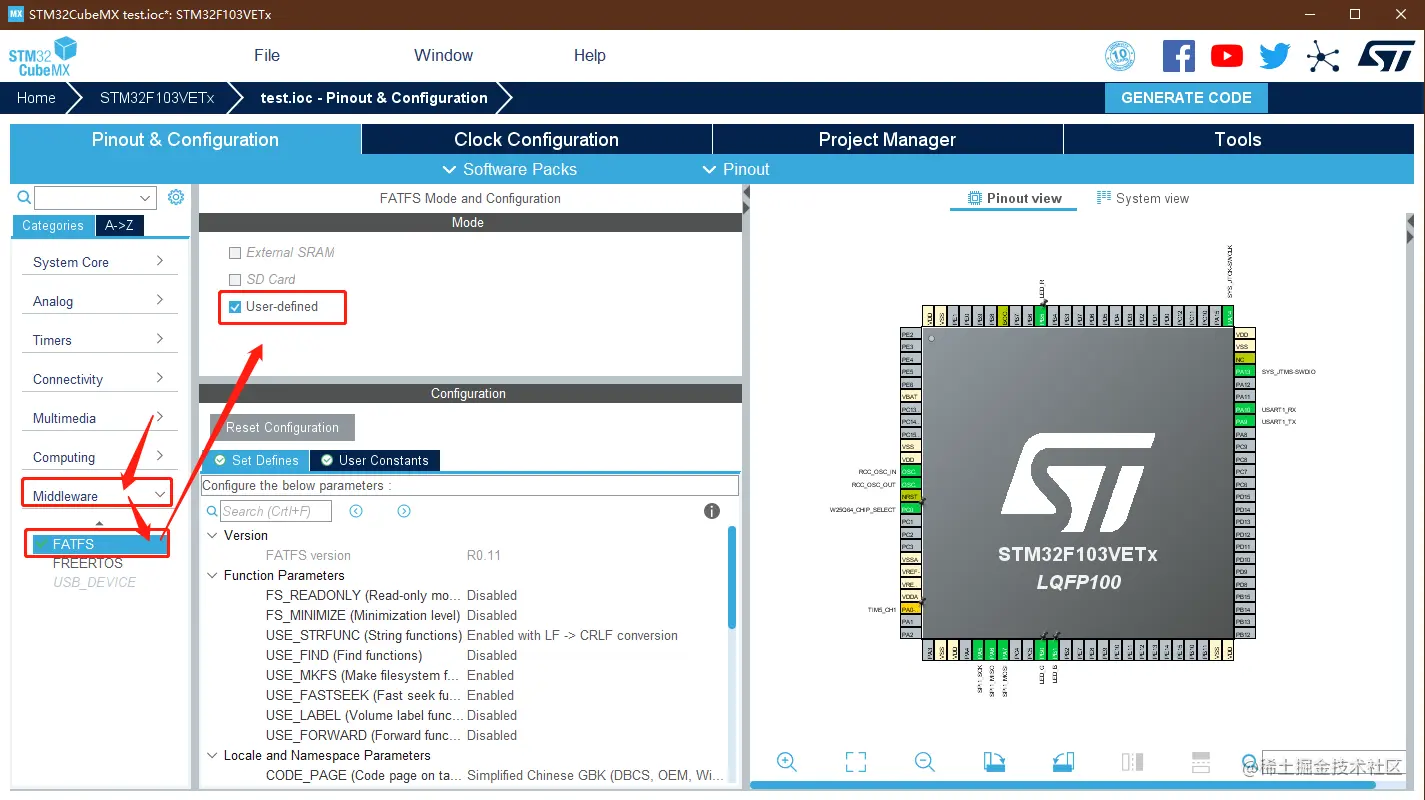
Task: Expand the Timers category
Action: [98, 340]
